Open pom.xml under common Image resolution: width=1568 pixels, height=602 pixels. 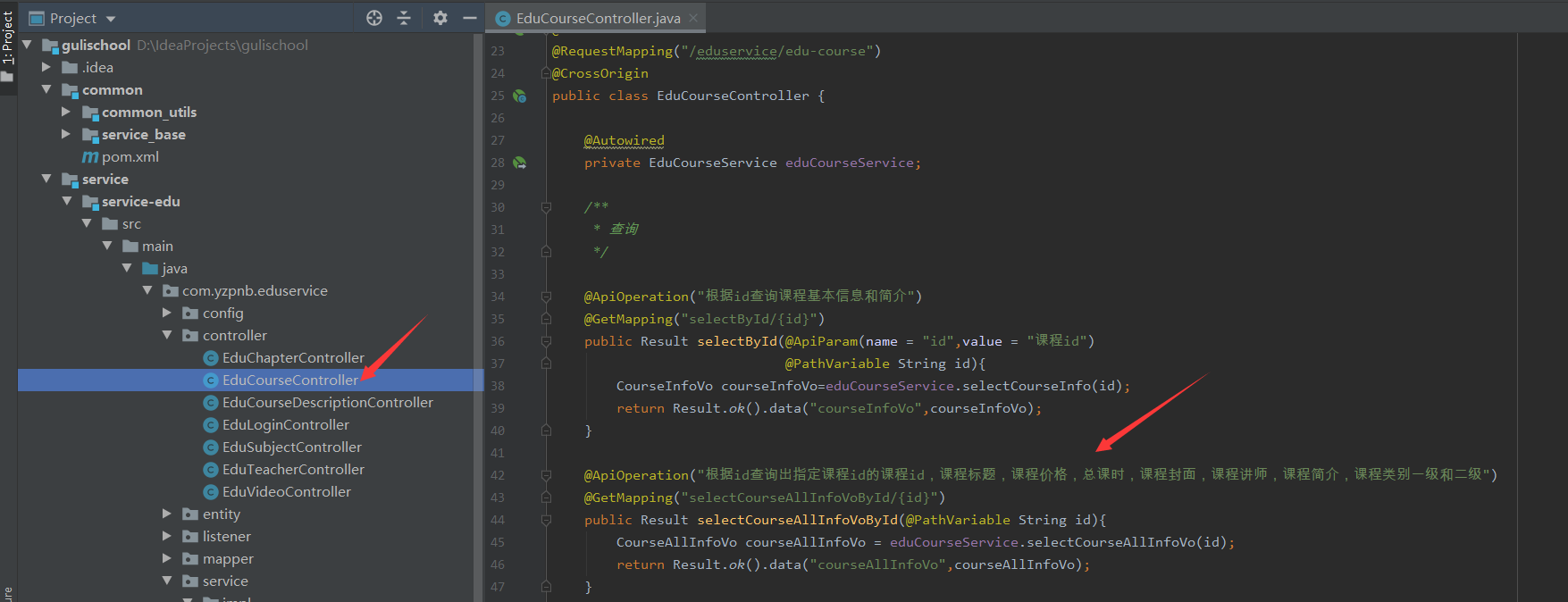click(x=130, y=156)
